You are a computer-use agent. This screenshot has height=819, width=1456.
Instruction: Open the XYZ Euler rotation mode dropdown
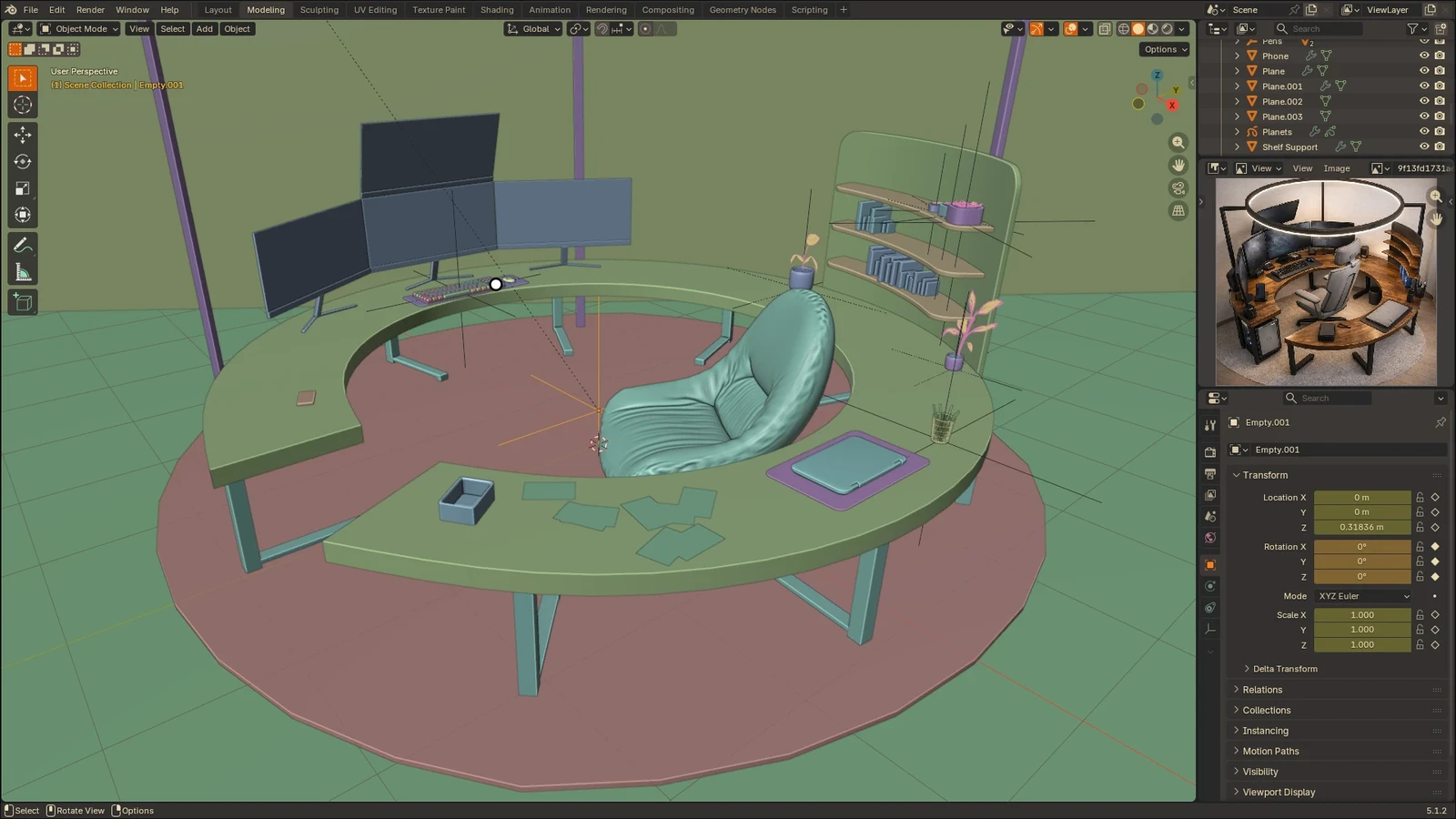coord(1362,596)
